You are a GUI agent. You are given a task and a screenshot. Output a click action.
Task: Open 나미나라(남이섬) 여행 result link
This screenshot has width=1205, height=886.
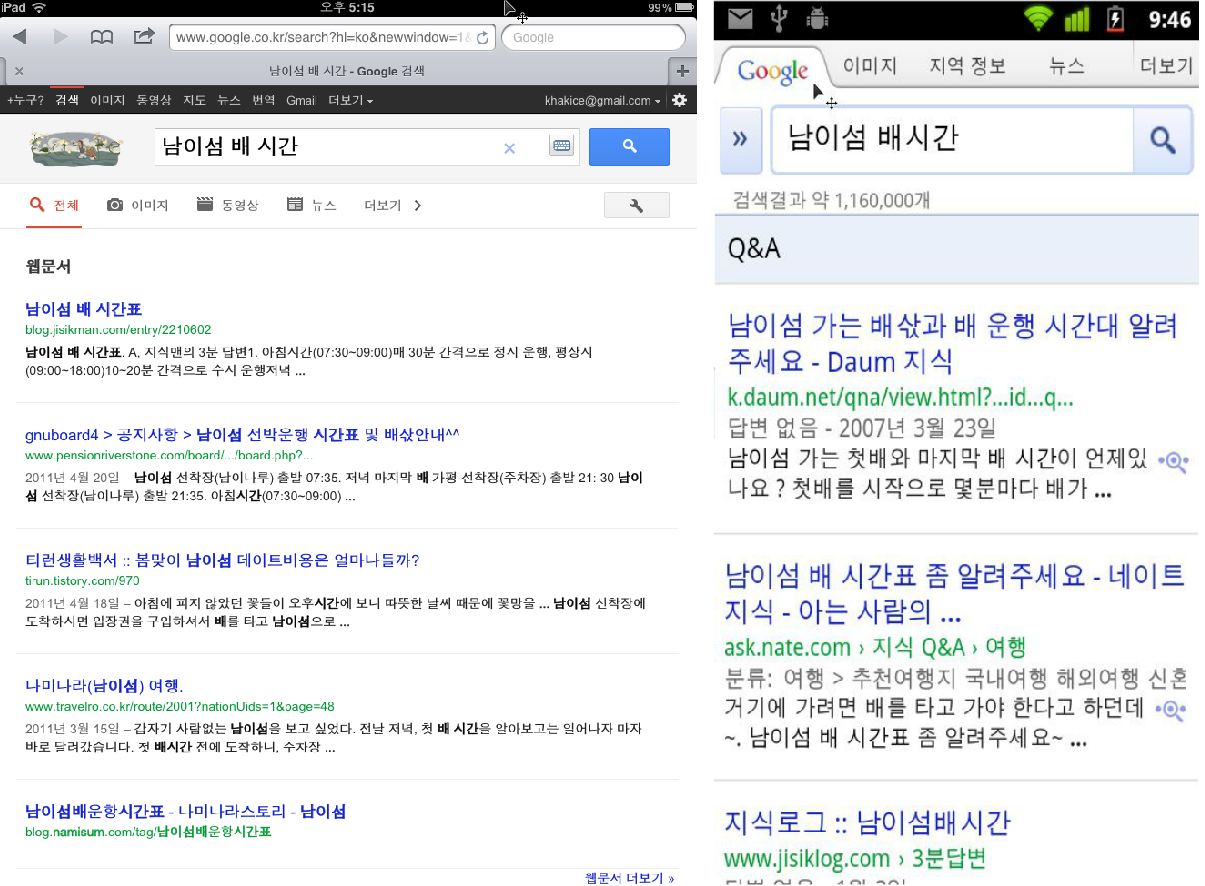click(x=104, y=686)
